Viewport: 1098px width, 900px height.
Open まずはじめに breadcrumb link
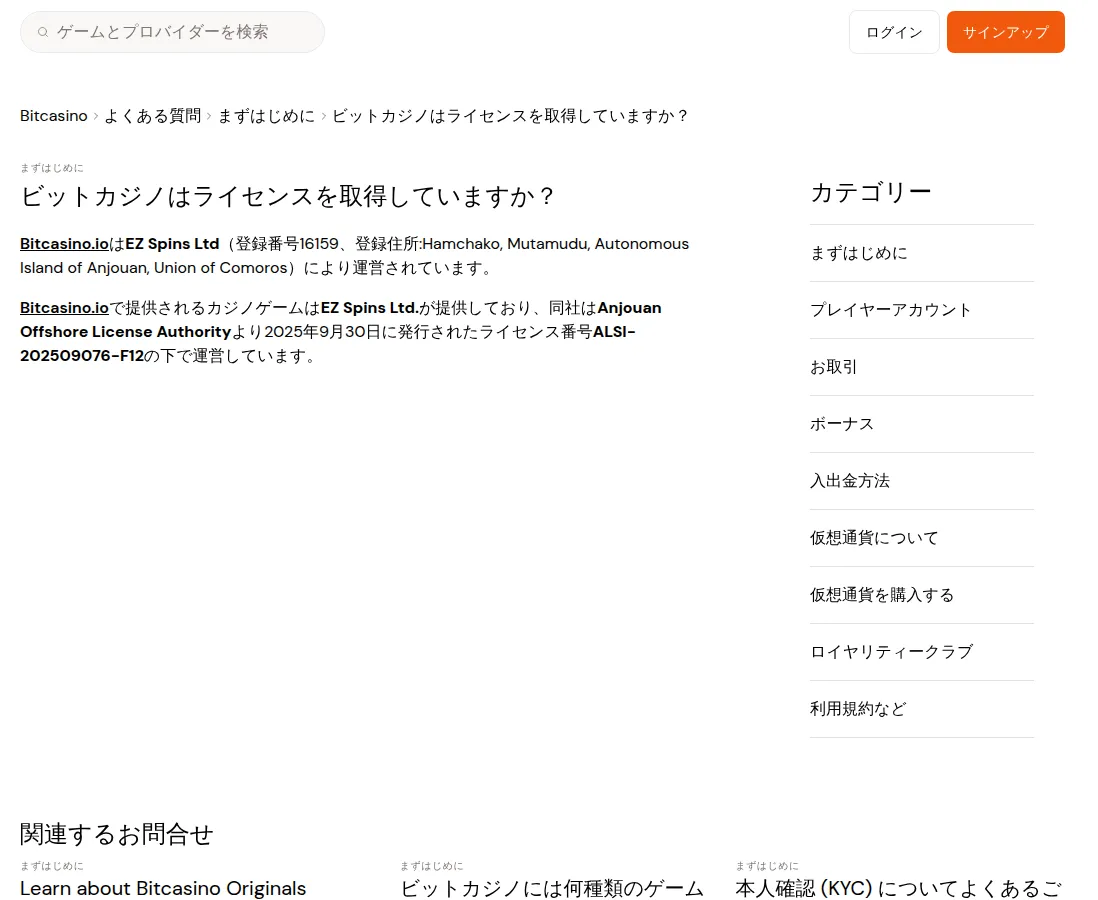266,116
